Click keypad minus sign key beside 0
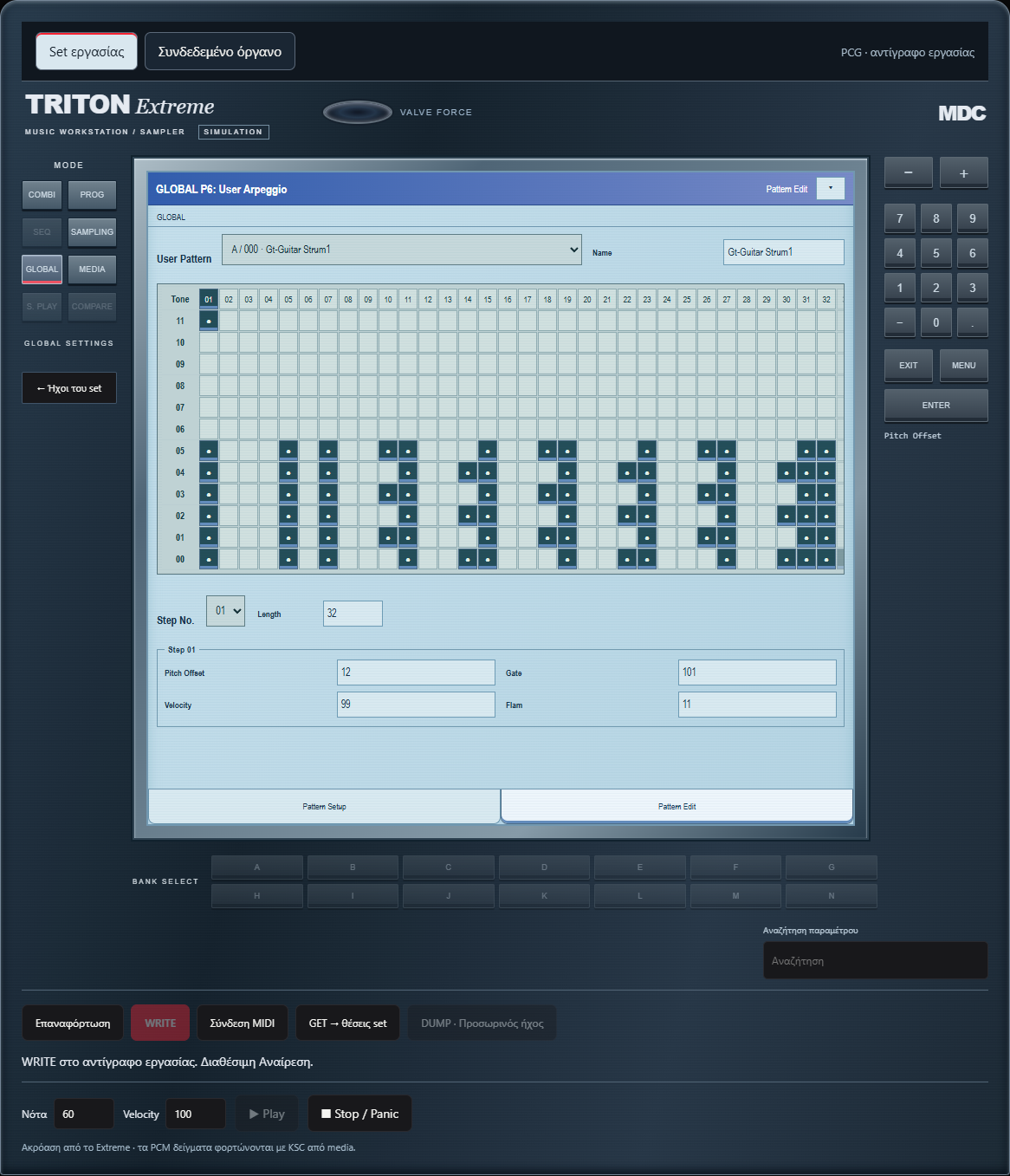This screenshot has height=1176, width=1010. click(899, 322)
